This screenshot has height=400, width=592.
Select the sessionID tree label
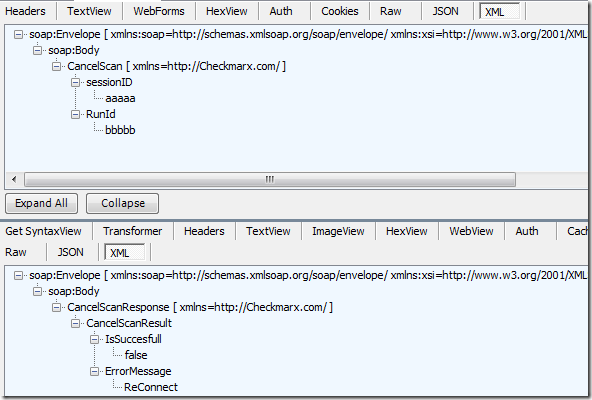pos(109,82)
